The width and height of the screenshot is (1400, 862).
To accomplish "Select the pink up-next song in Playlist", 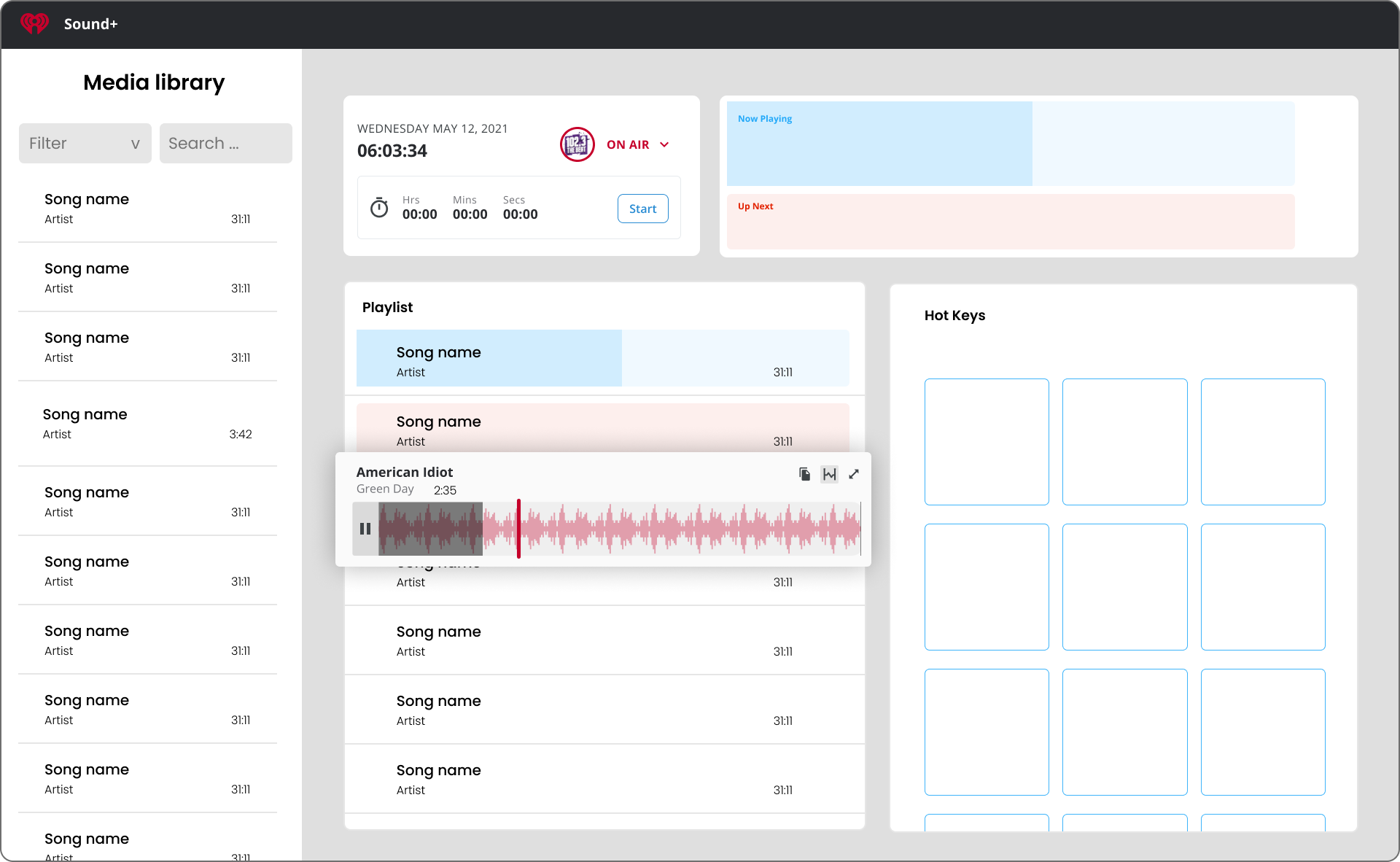I will click(602, 428).
